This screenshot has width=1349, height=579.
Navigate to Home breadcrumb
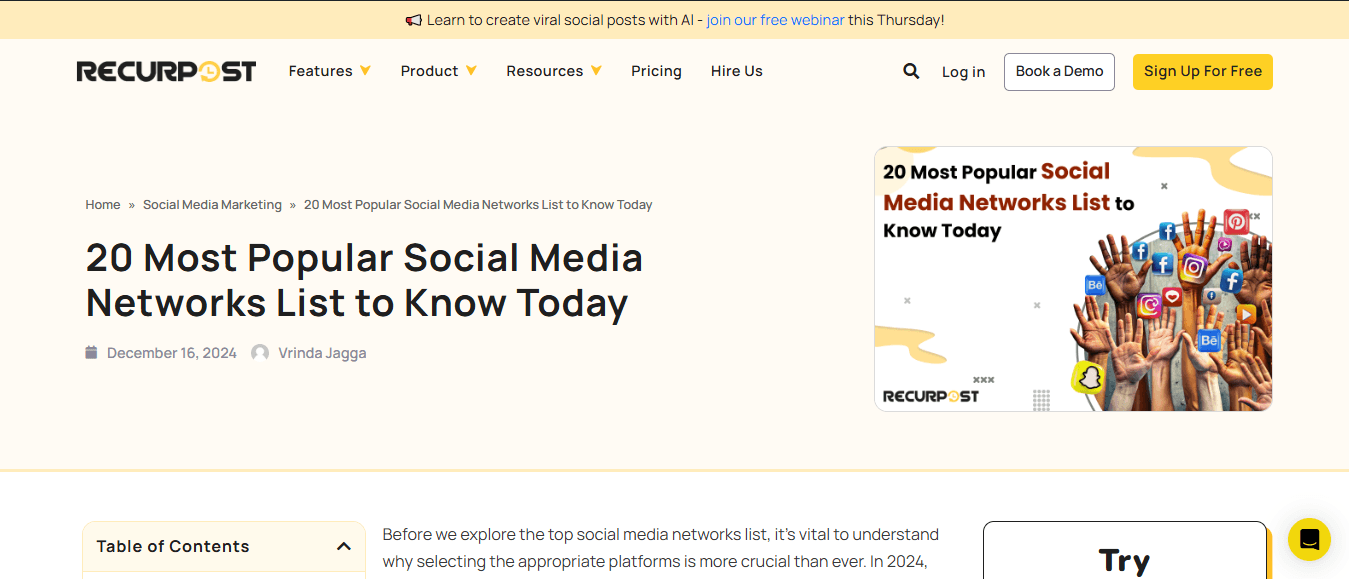pos(103,205)
